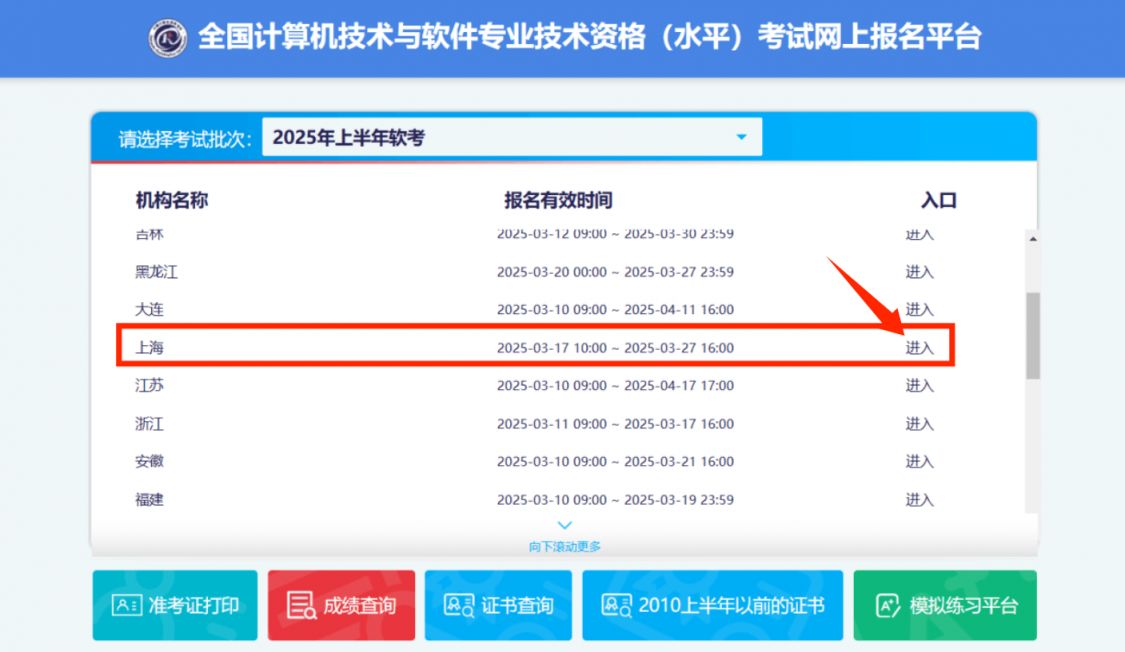Click the 上海 institution name
Viewport: 1125px width, 652px height.
point(149,348)
